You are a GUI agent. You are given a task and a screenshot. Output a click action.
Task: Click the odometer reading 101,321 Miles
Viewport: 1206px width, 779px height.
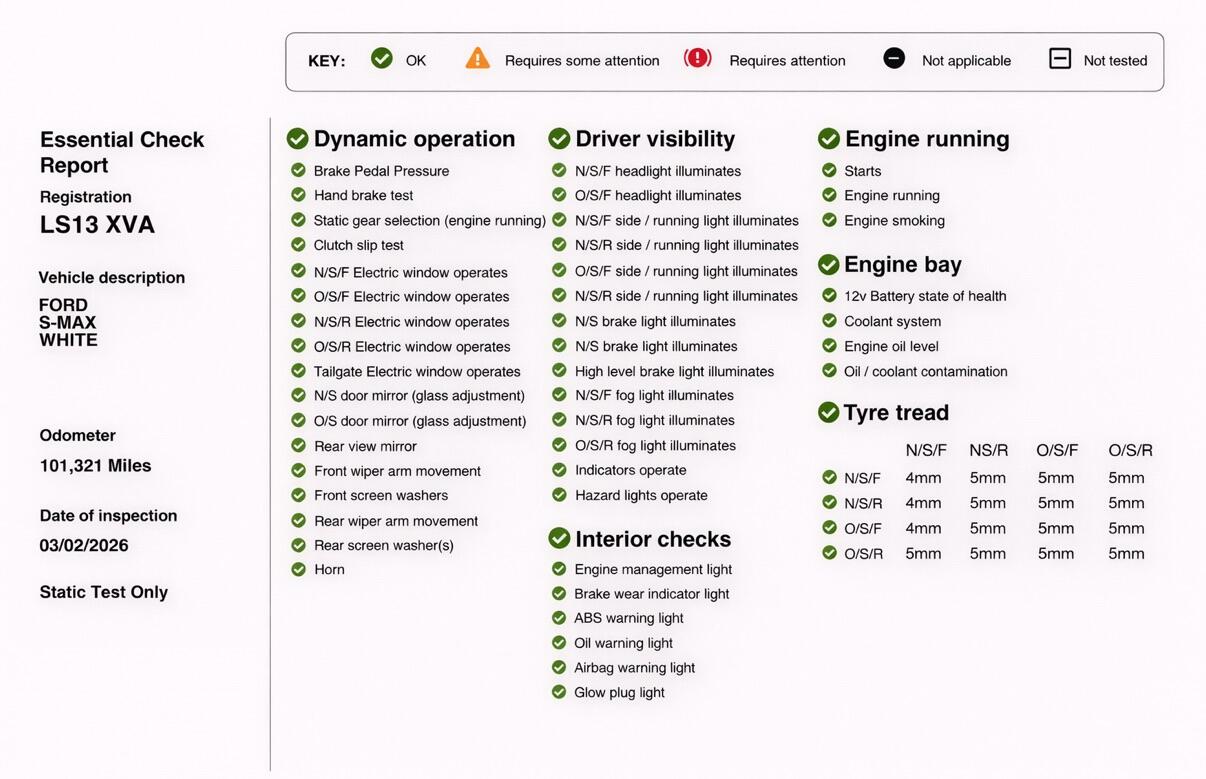pos(95,466)
